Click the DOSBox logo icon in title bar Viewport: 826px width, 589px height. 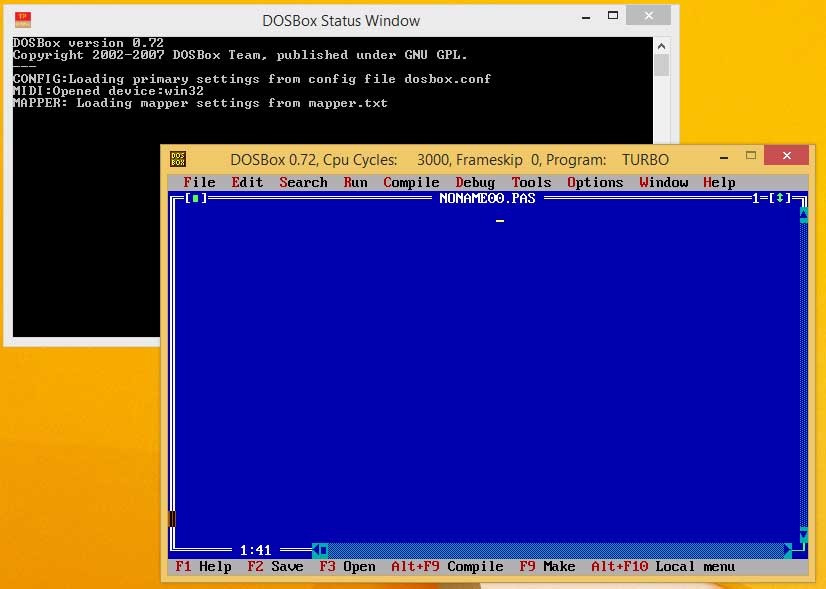179,158
